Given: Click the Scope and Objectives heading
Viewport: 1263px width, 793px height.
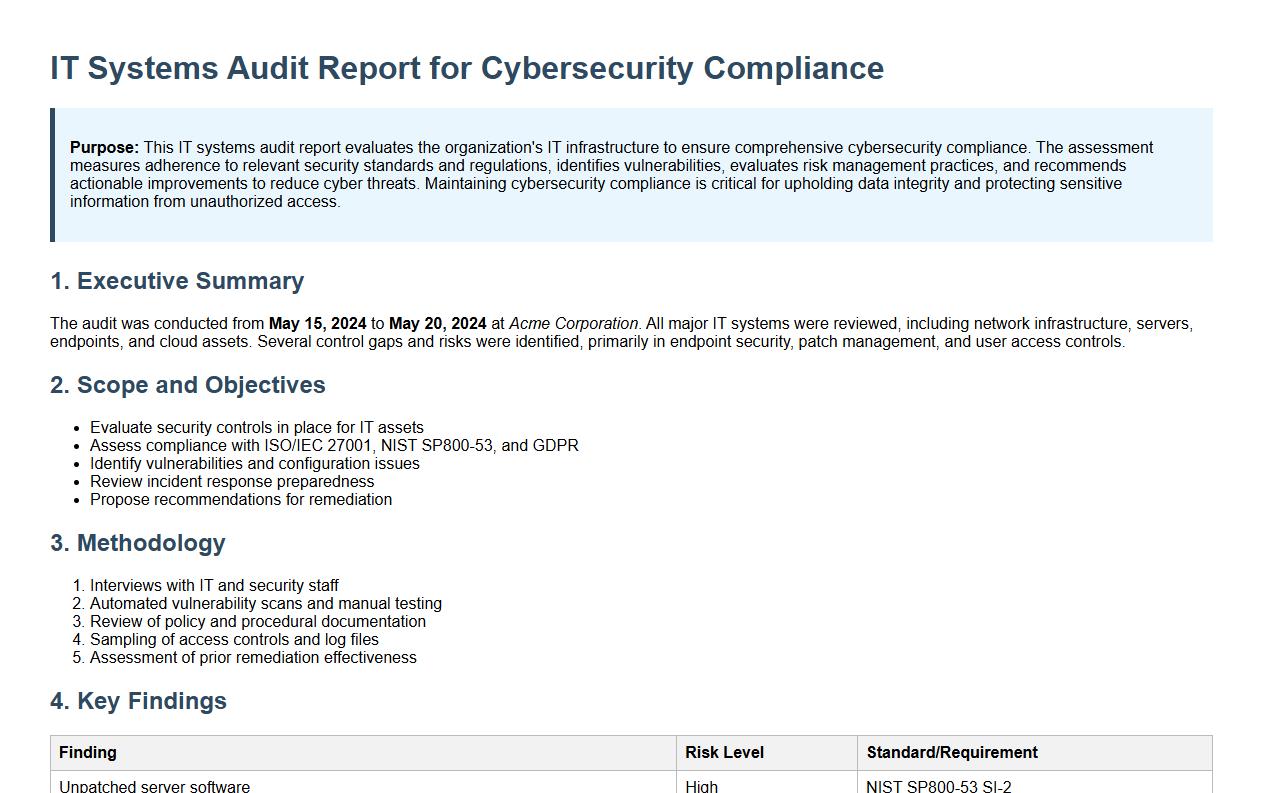Looking at the screenshot, I should [x=187, y=385].
